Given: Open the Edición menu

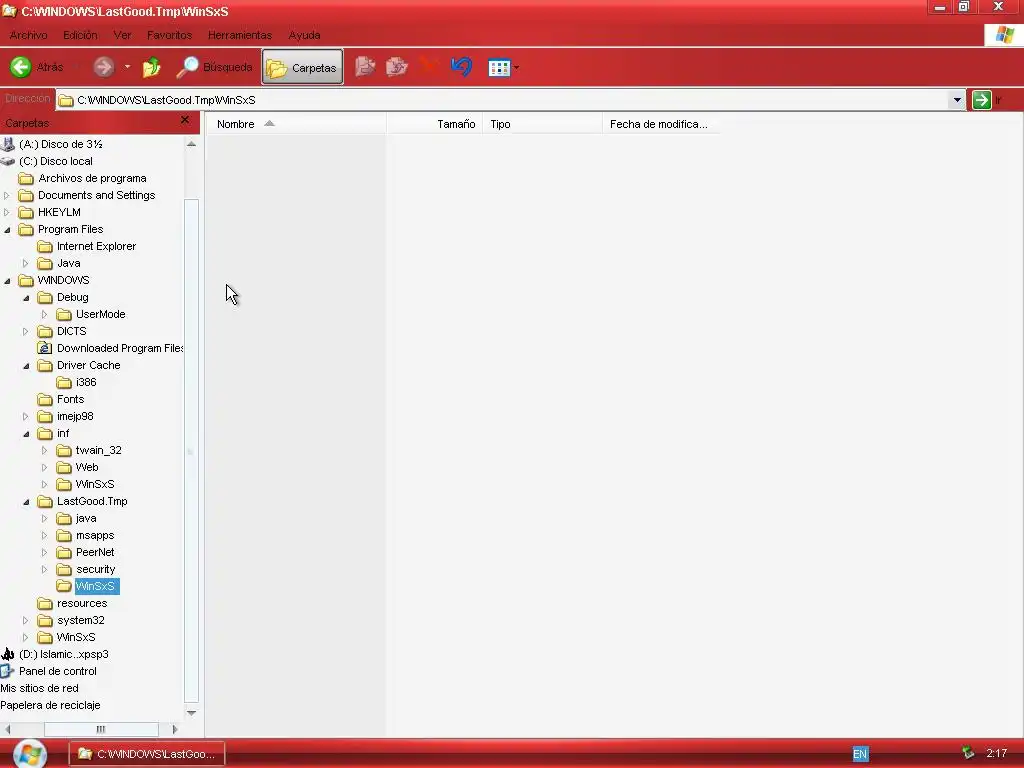Looking at the screenshot, I should point(80,35).
